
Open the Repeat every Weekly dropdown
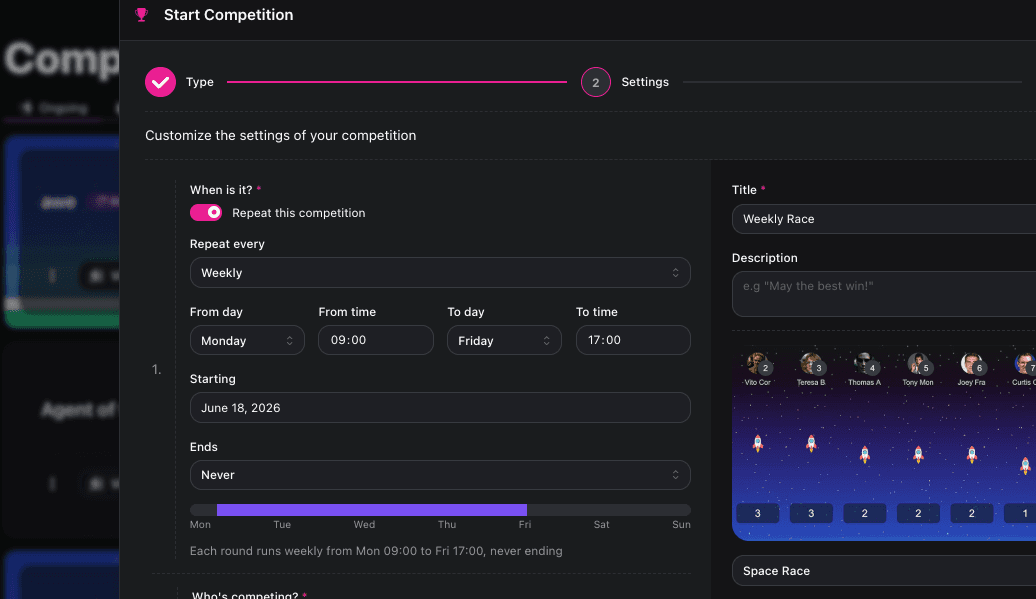point(440,273)
